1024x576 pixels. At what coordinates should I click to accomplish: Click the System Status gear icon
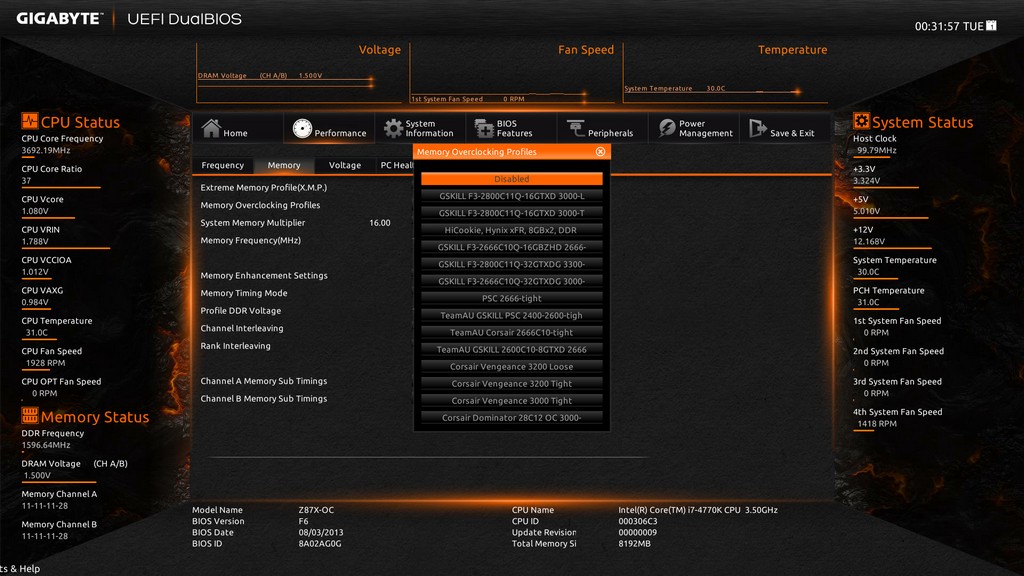(x=861, y=121)
